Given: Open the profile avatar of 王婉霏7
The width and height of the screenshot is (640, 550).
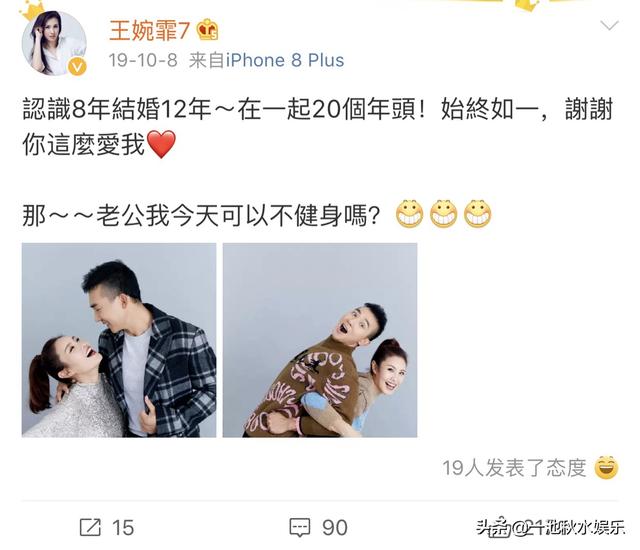Looking at the screenshot, I should (54, 43).
